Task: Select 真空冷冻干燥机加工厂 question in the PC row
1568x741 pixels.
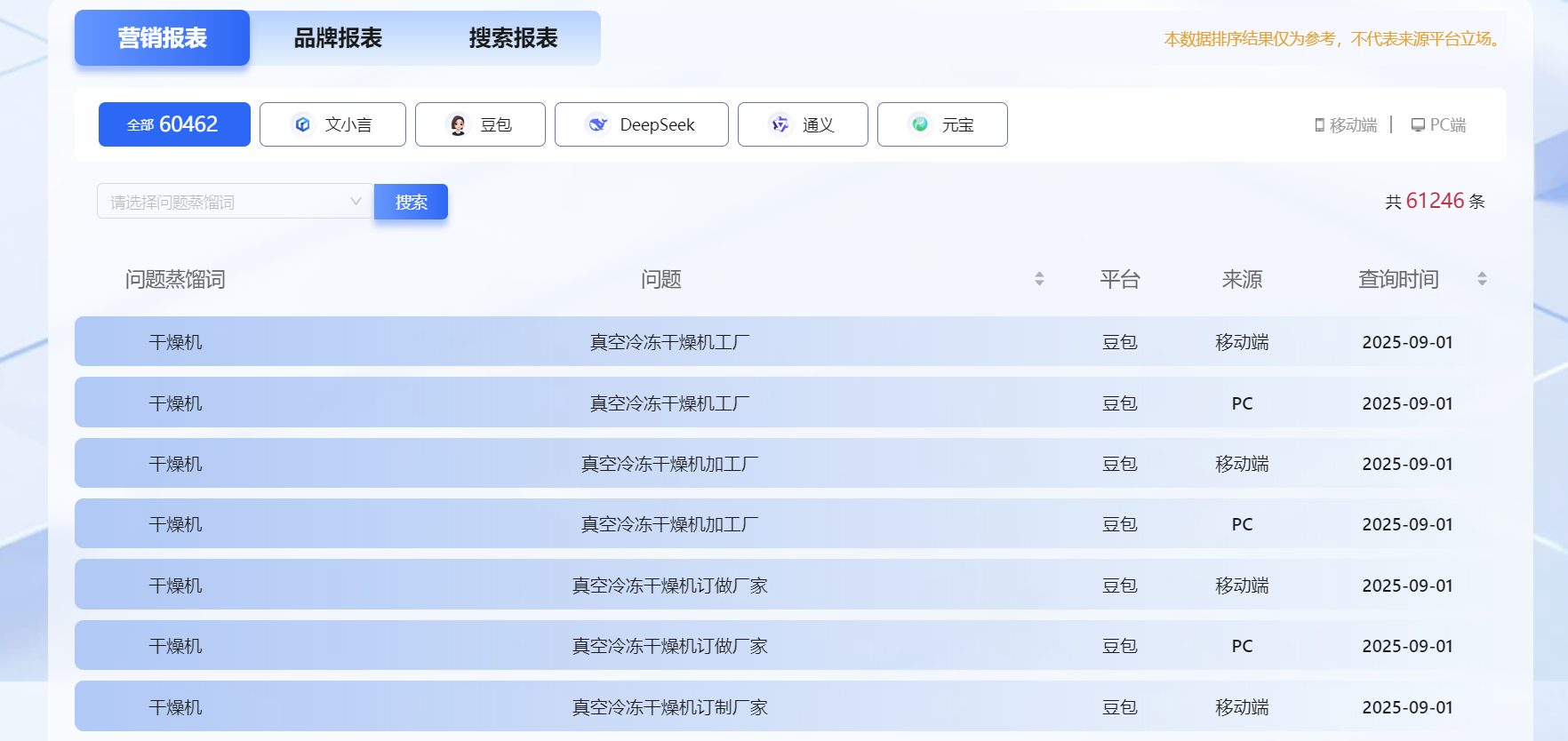Action: pos(669,524)
